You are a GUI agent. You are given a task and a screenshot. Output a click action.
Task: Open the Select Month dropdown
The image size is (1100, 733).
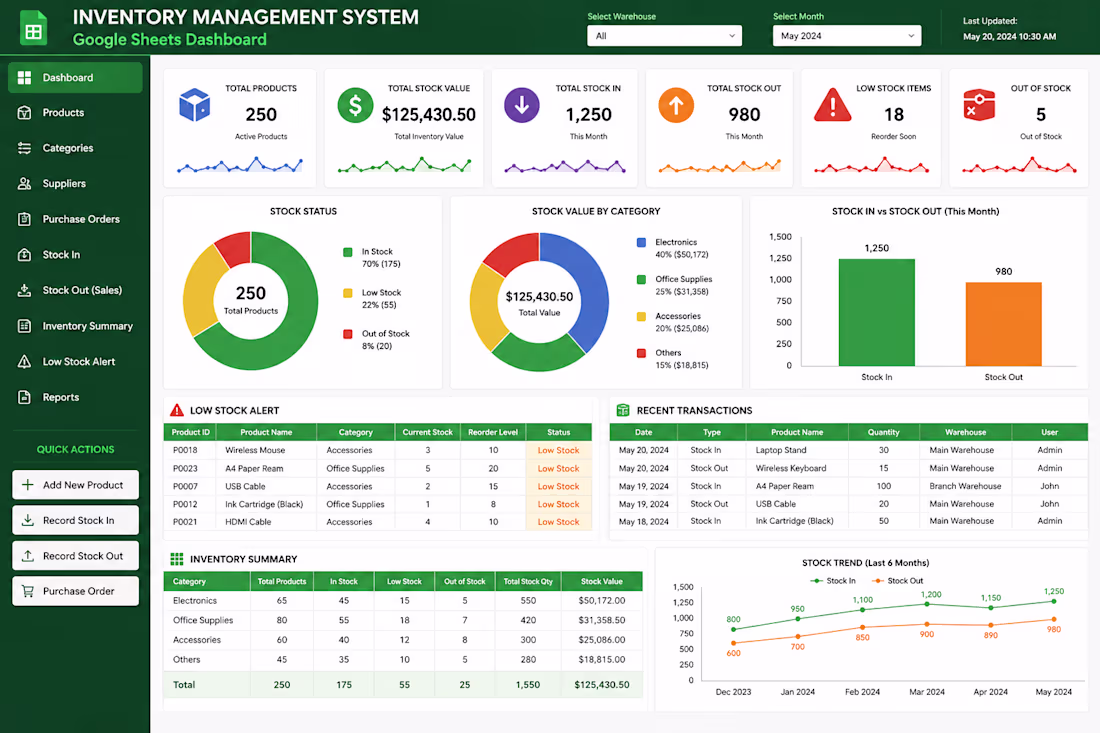point(847,36)
